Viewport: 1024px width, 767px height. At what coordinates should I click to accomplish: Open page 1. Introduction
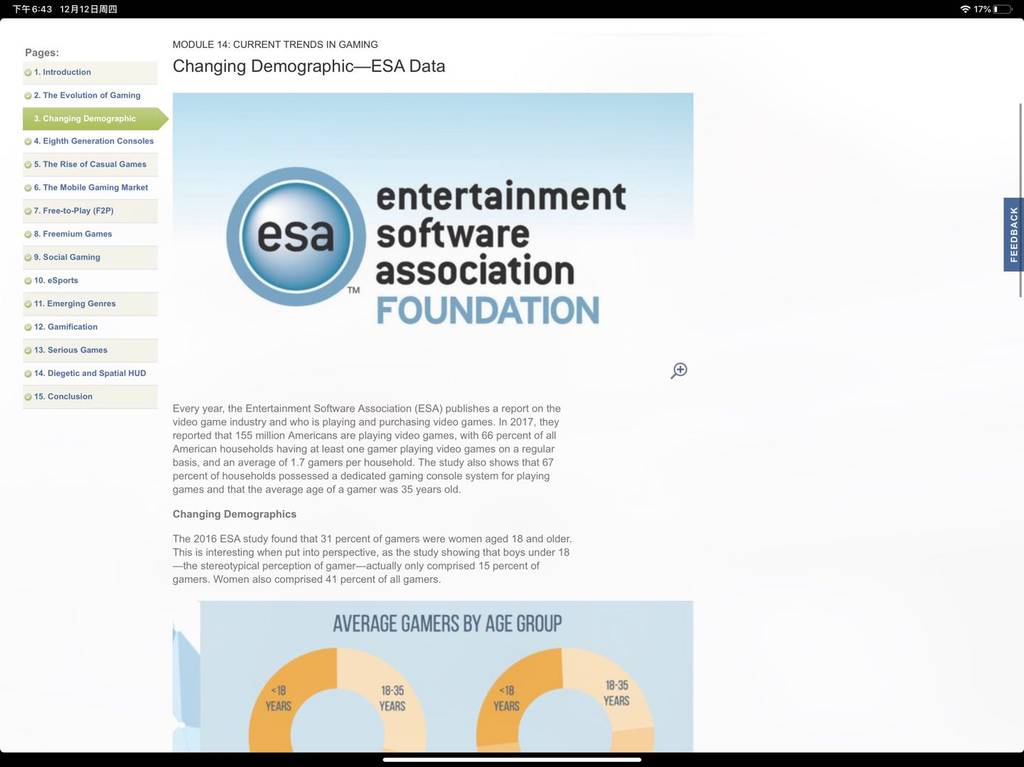tap(90, 73)
